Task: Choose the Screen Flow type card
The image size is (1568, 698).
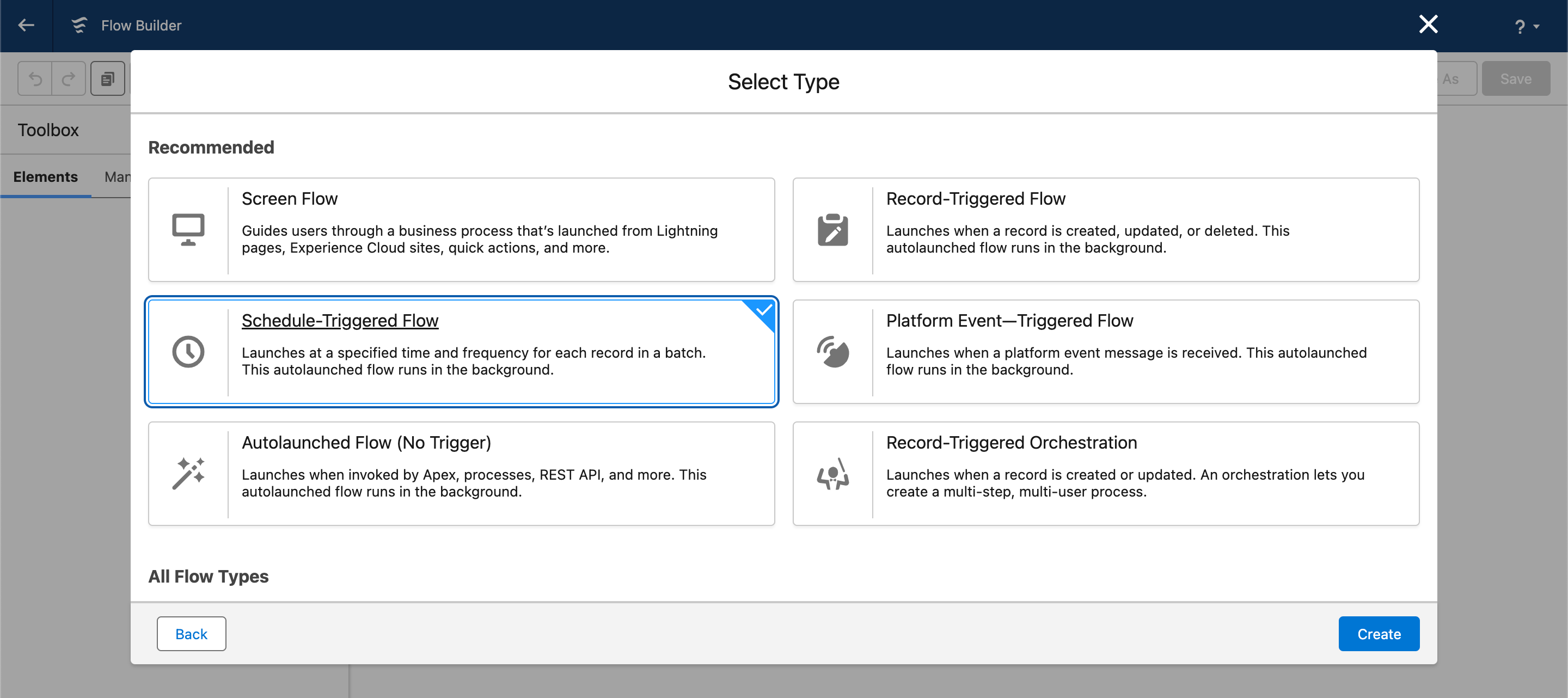Action: (x=461, y=229)
